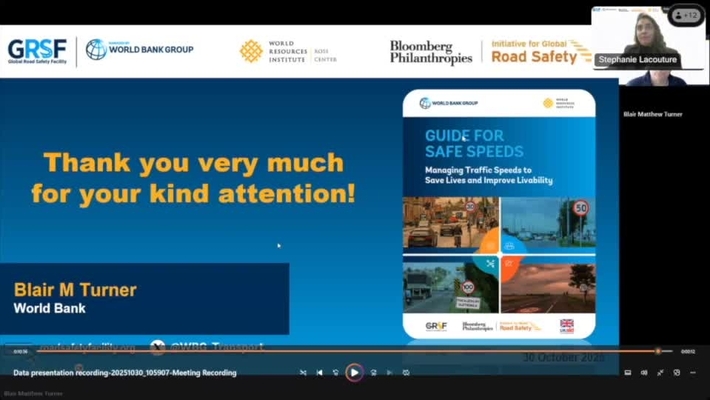Screen dimensions: 710x400
Task: Click the seek bar thumb
Action: [x=658, y=351]
